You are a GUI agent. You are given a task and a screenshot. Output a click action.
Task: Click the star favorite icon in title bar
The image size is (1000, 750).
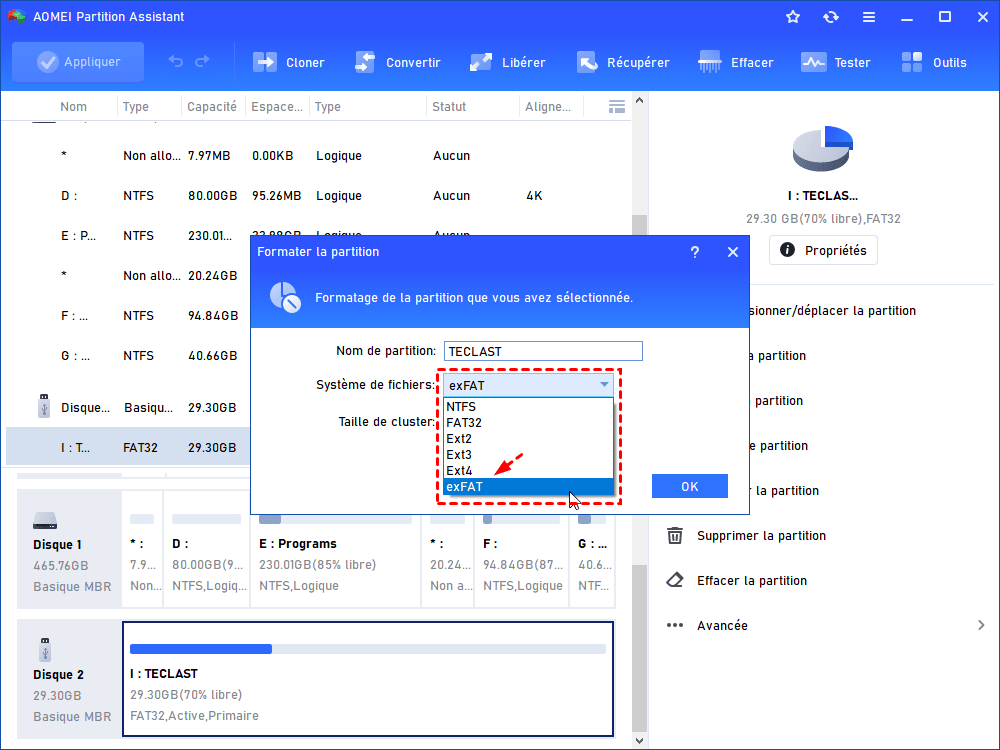793,17
